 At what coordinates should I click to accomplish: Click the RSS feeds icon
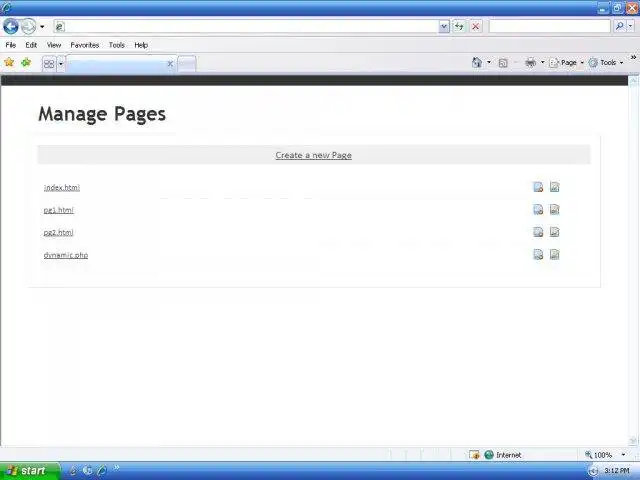tap(503, 63)
